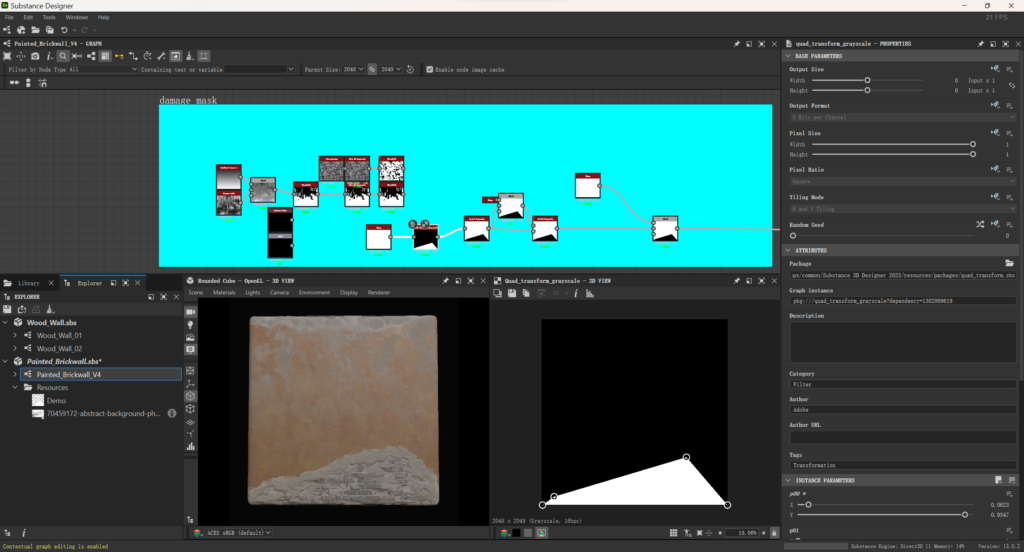This screenshot has width=1024, height=552.
Task: Adjust the p00 Y slider handle
Action: (x=964, y=514)
